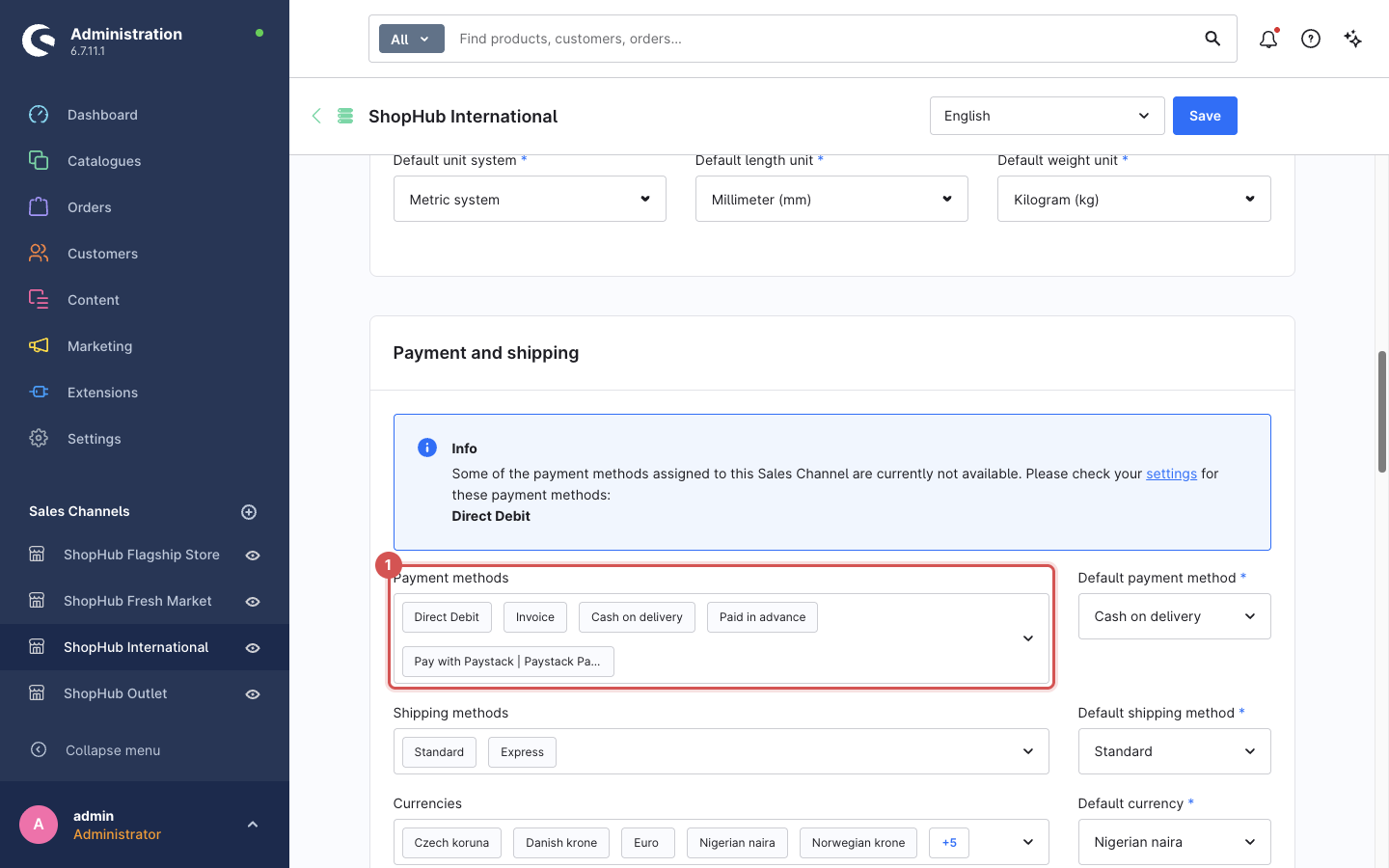
Task: Go to Customers menu item
Action: click(x=102, y=254)
